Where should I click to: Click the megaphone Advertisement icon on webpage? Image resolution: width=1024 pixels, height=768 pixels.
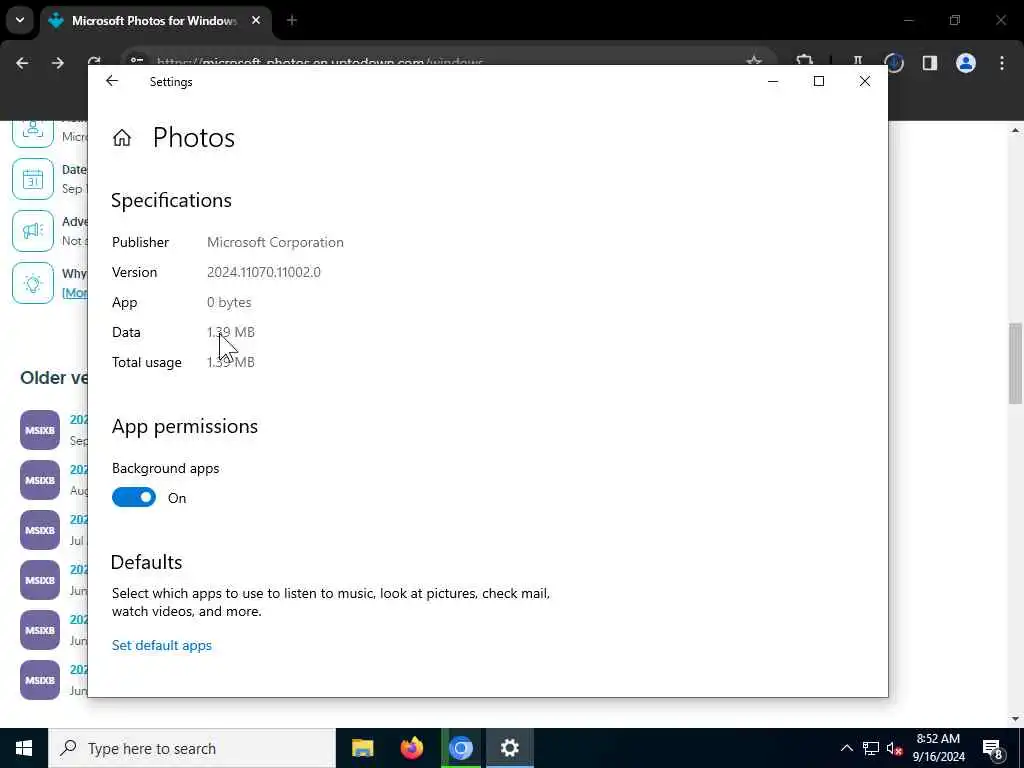[33, 231]
